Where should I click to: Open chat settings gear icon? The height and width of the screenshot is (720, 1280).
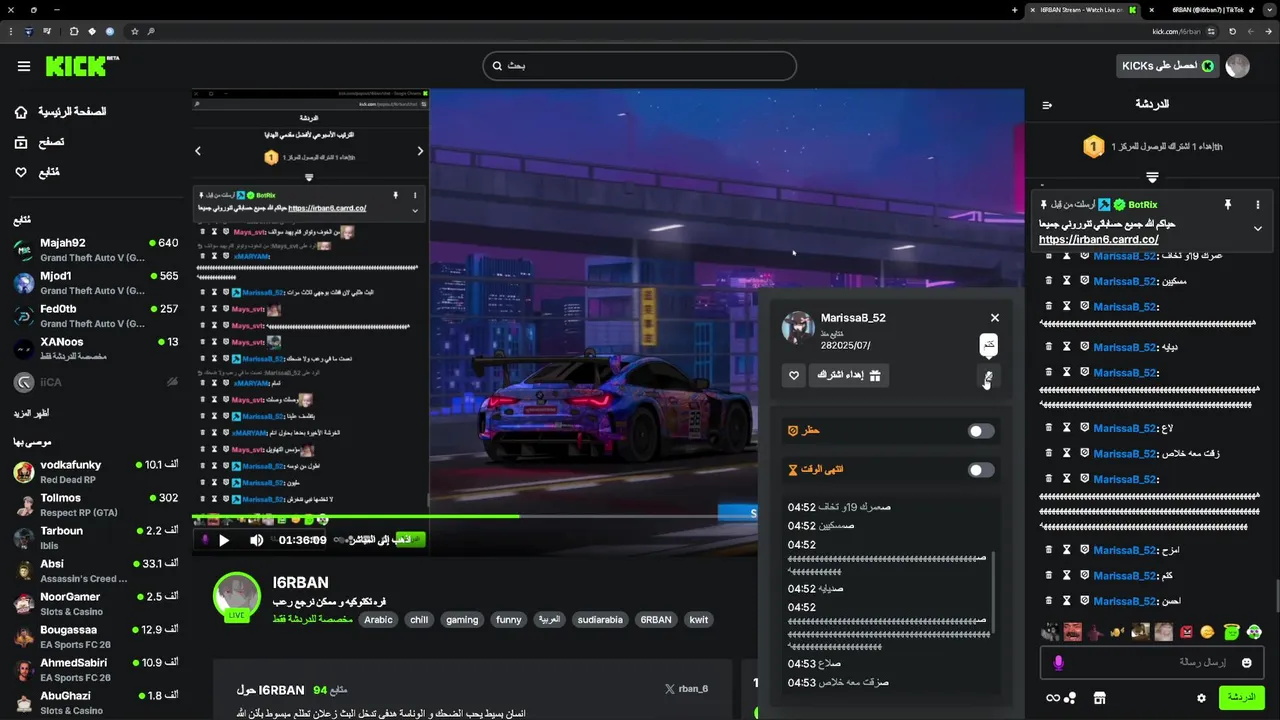[1201, 698]
